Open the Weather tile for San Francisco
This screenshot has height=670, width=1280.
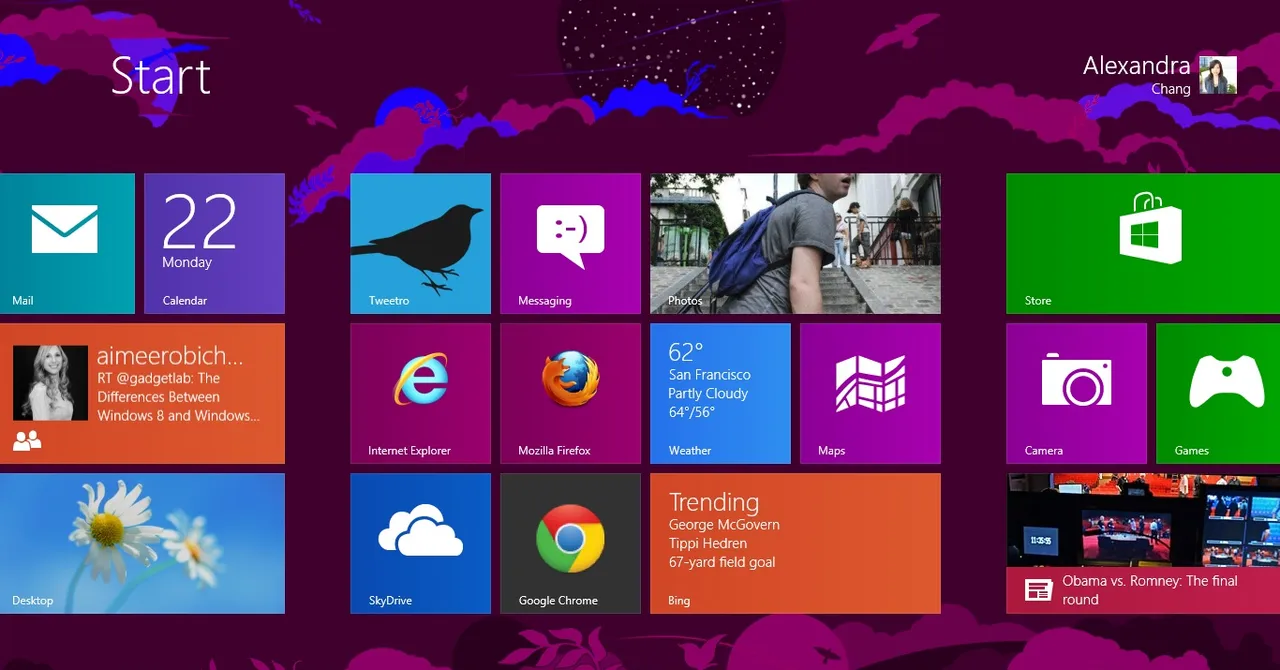[x=720, y=394]
